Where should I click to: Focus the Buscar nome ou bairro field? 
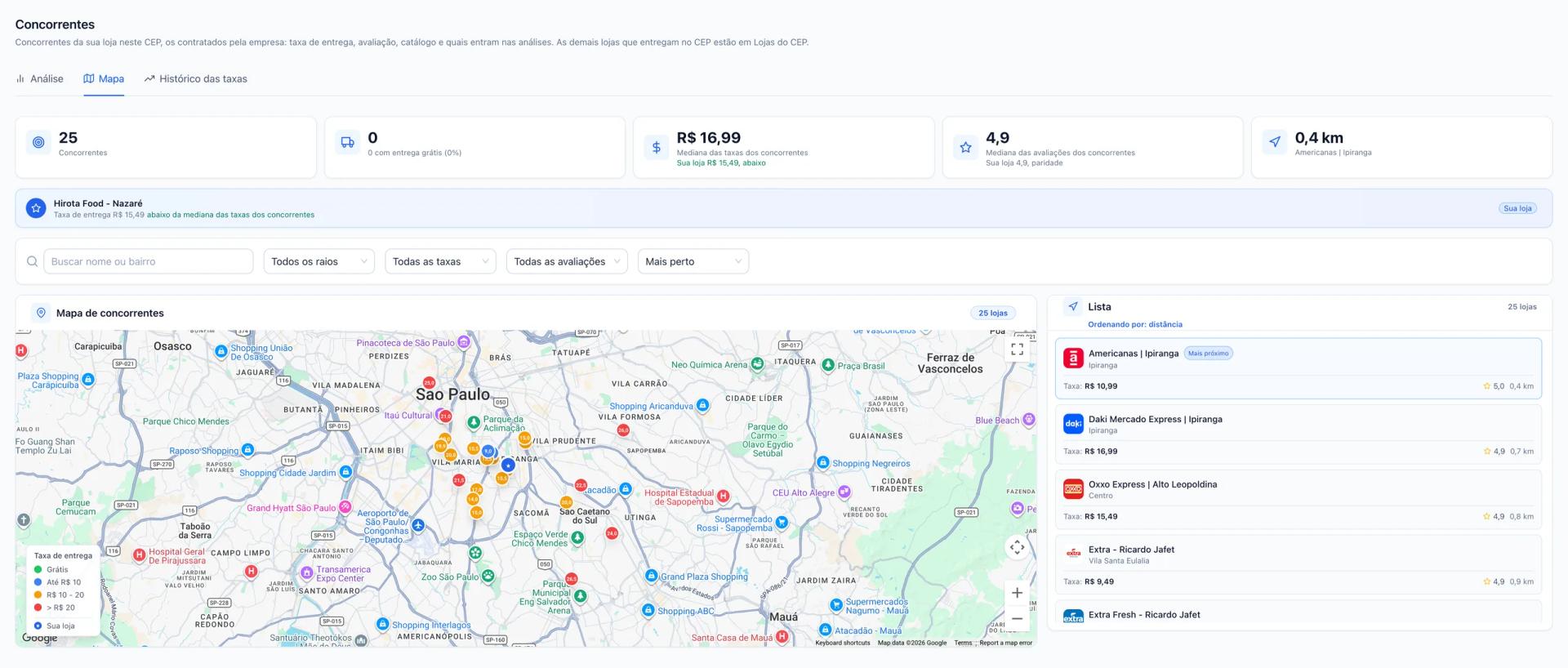[148, 261]
